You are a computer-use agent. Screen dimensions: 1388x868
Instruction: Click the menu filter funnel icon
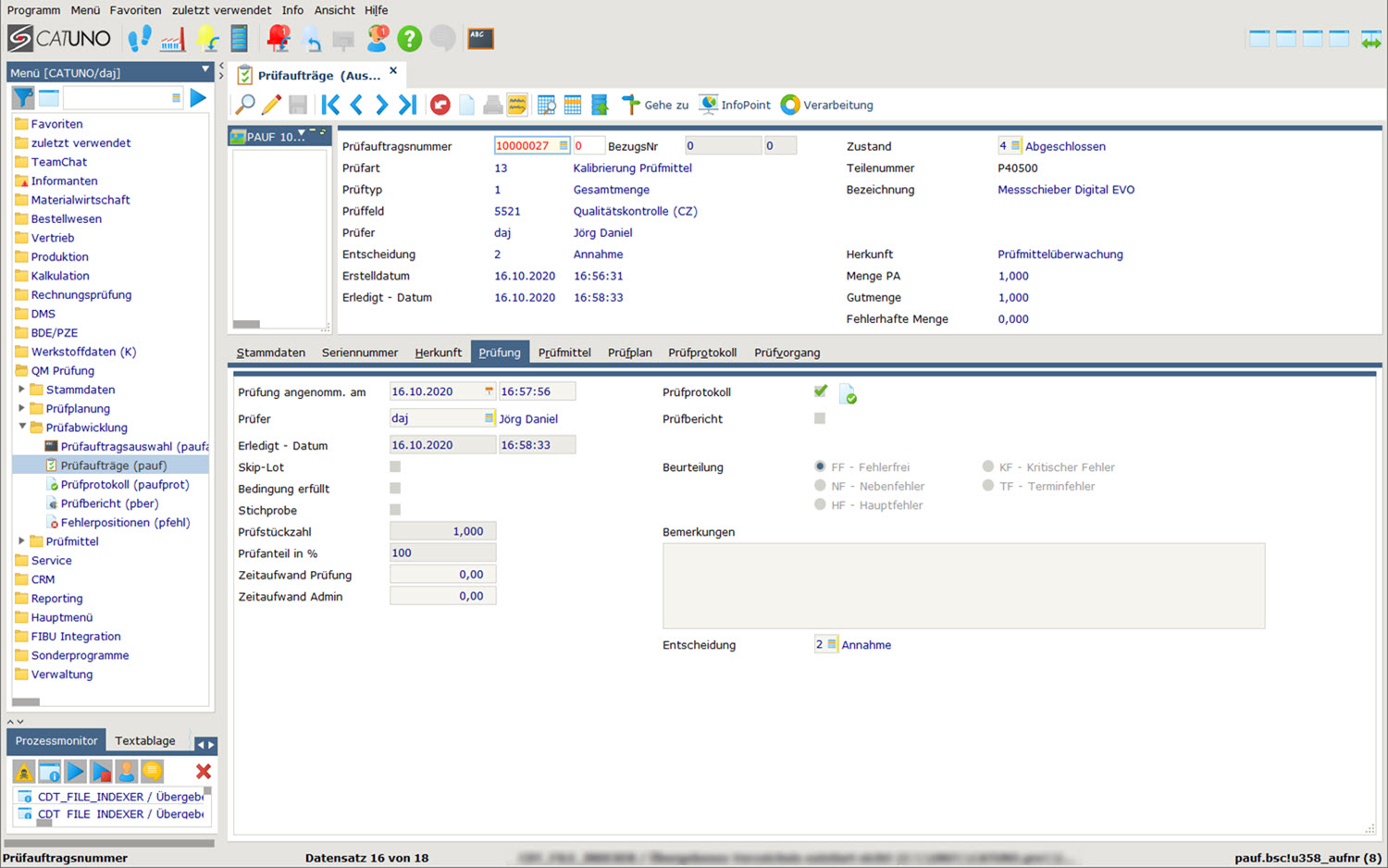23,97
